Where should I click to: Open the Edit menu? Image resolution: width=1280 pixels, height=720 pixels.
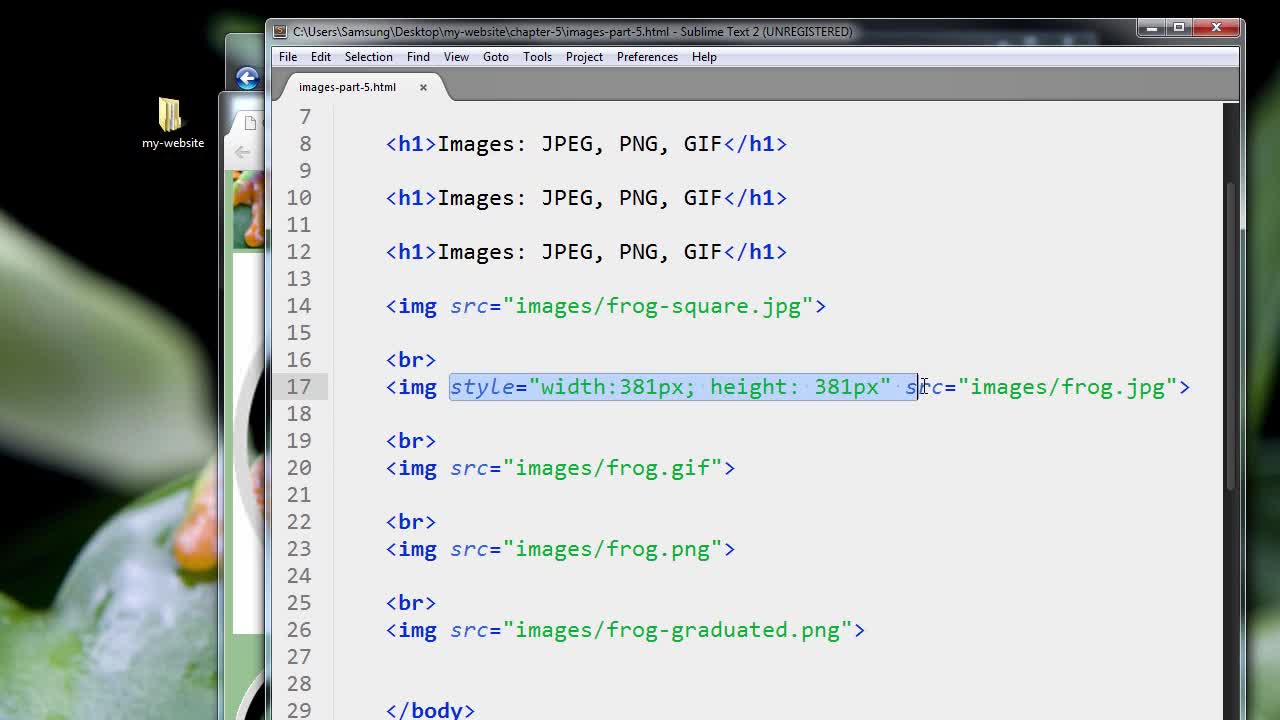point(320,57)
